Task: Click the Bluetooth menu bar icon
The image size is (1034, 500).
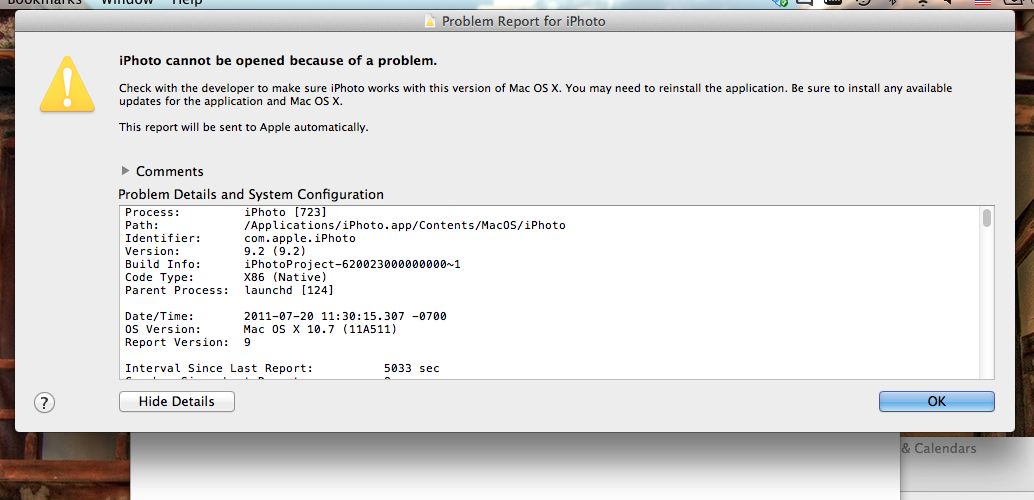Action: [x=892, y=3]
